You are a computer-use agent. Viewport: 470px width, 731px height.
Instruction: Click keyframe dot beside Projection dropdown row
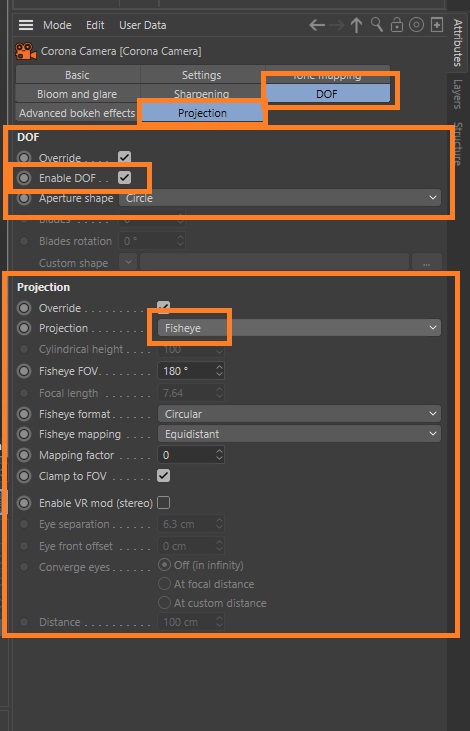(x=24, y=328)
